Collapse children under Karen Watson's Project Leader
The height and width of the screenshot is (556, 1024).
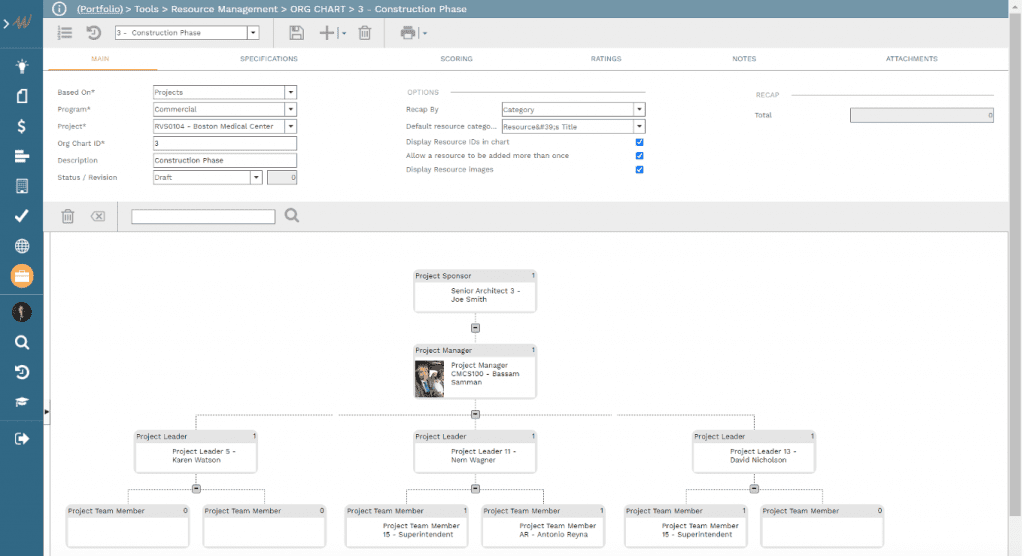196,489
